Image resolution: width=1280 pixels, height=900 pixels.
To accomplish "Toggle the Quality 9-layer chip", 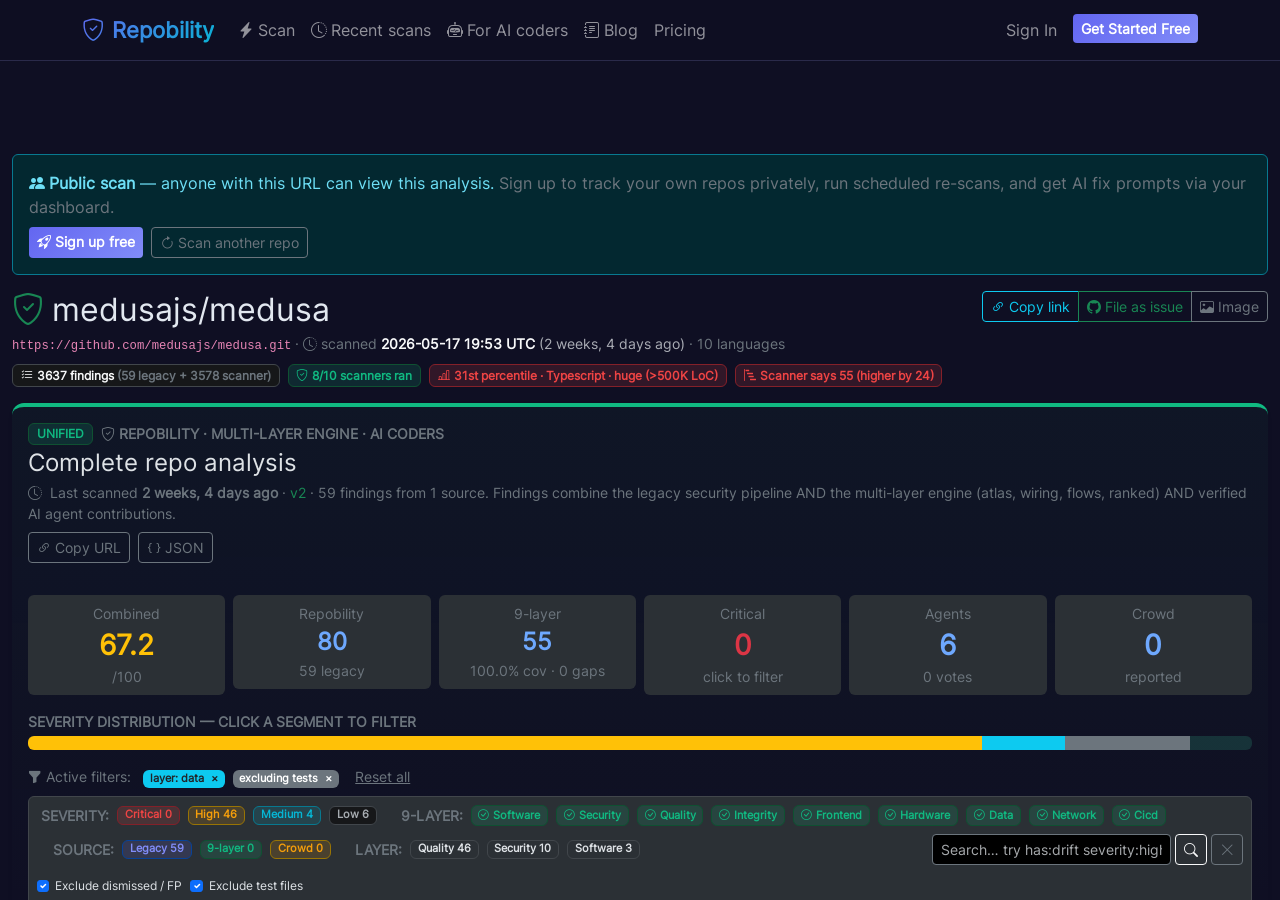I will tap(670, 815).
